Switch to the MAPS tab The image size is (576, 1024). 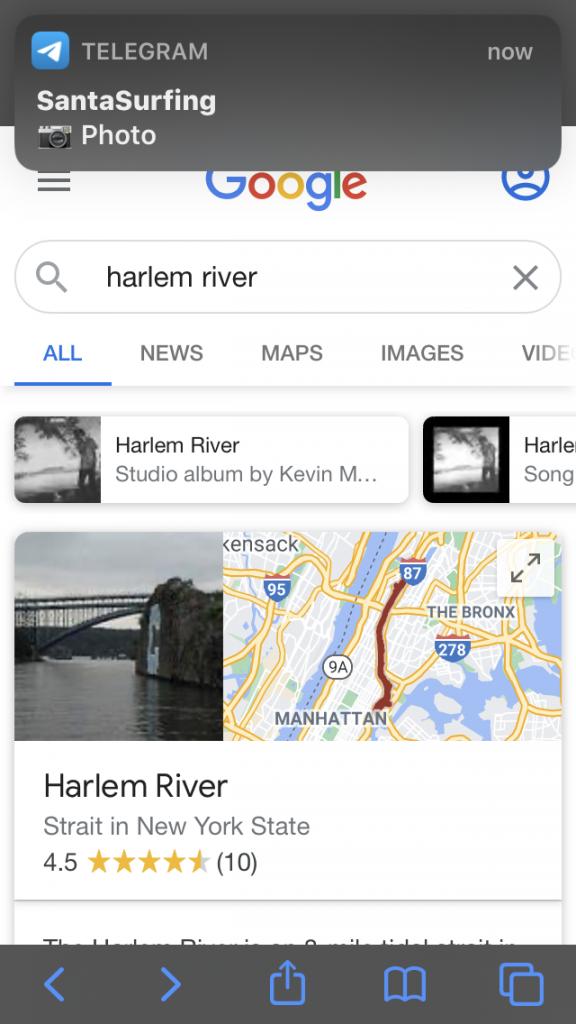tap(292, 353)
